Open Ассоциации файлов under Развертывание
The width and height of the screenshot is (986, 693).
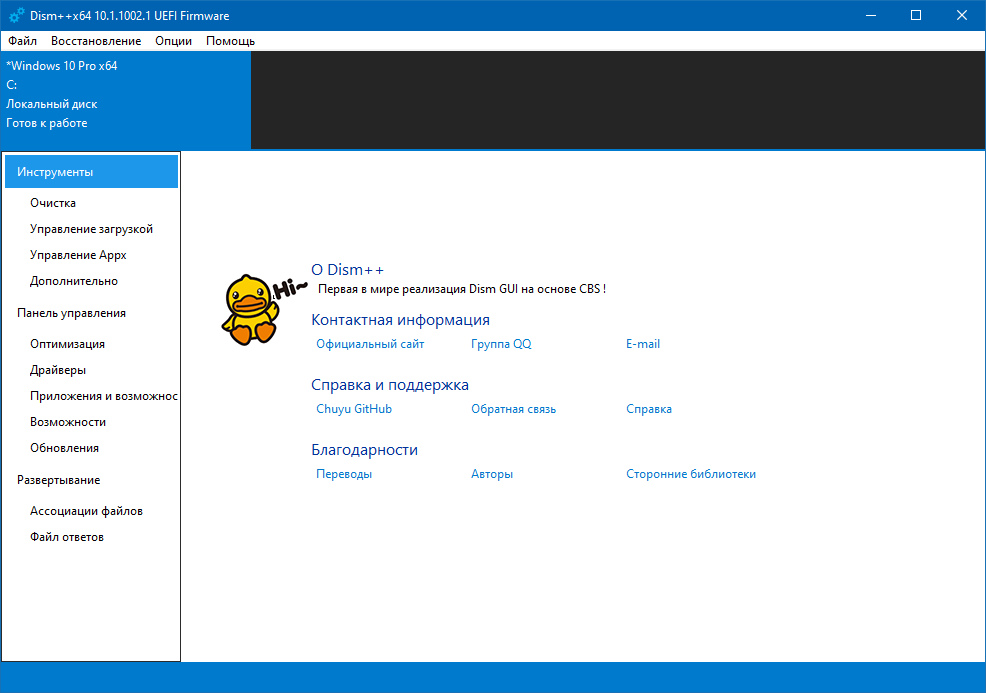click(x=86, y=511)
